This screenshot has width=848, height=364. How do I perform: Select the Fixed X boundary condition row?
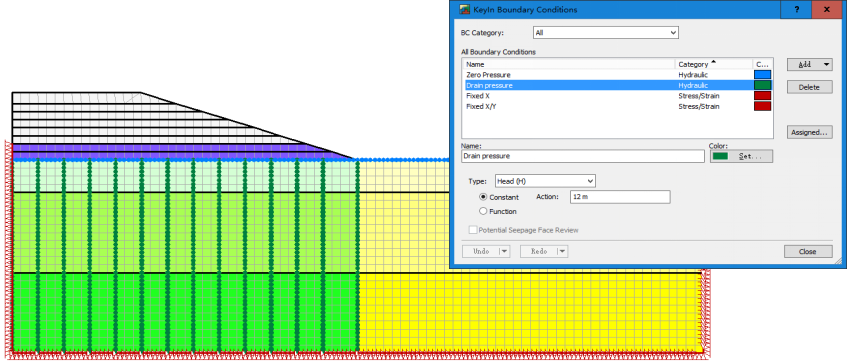(x=617, y=96)
